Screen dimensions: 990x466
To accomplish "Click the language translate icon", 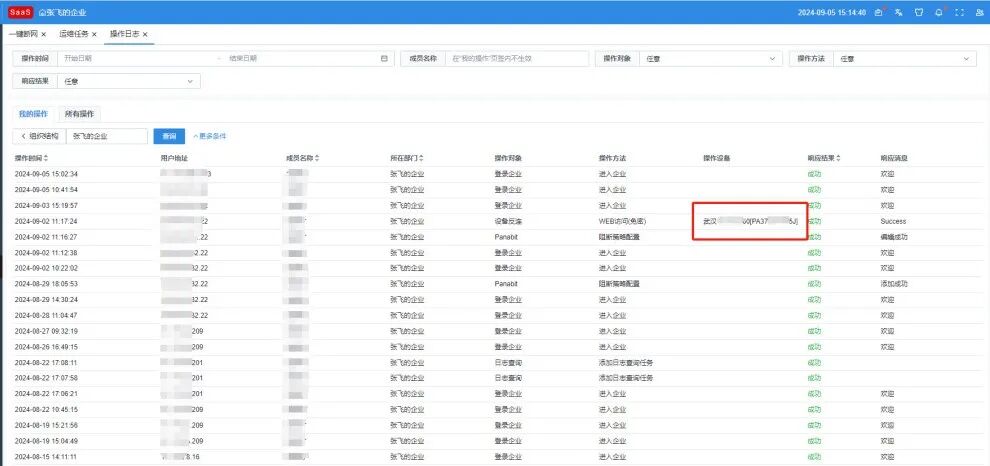I will point(898,13).
